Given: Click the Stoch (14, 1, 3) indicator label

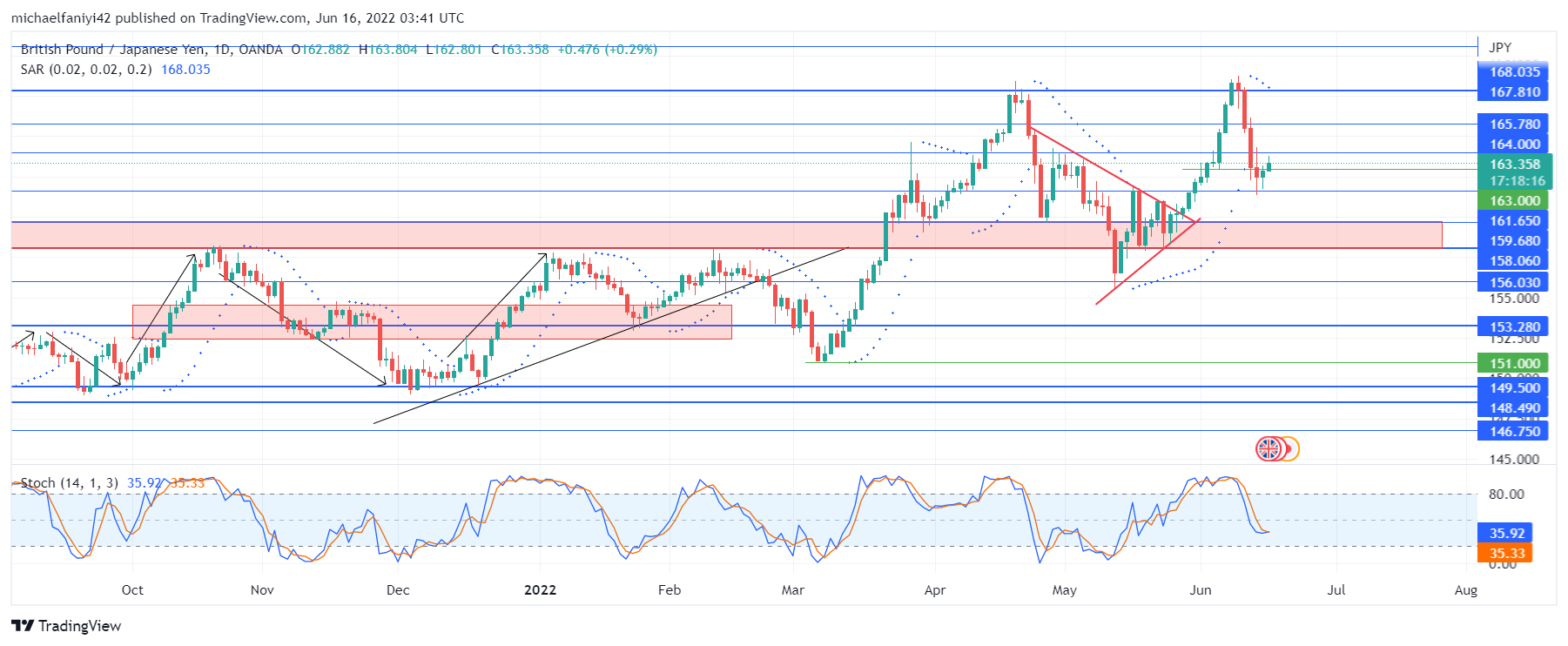Looking at the screenshot, I should pyautogui.click(x=70, y=483).
